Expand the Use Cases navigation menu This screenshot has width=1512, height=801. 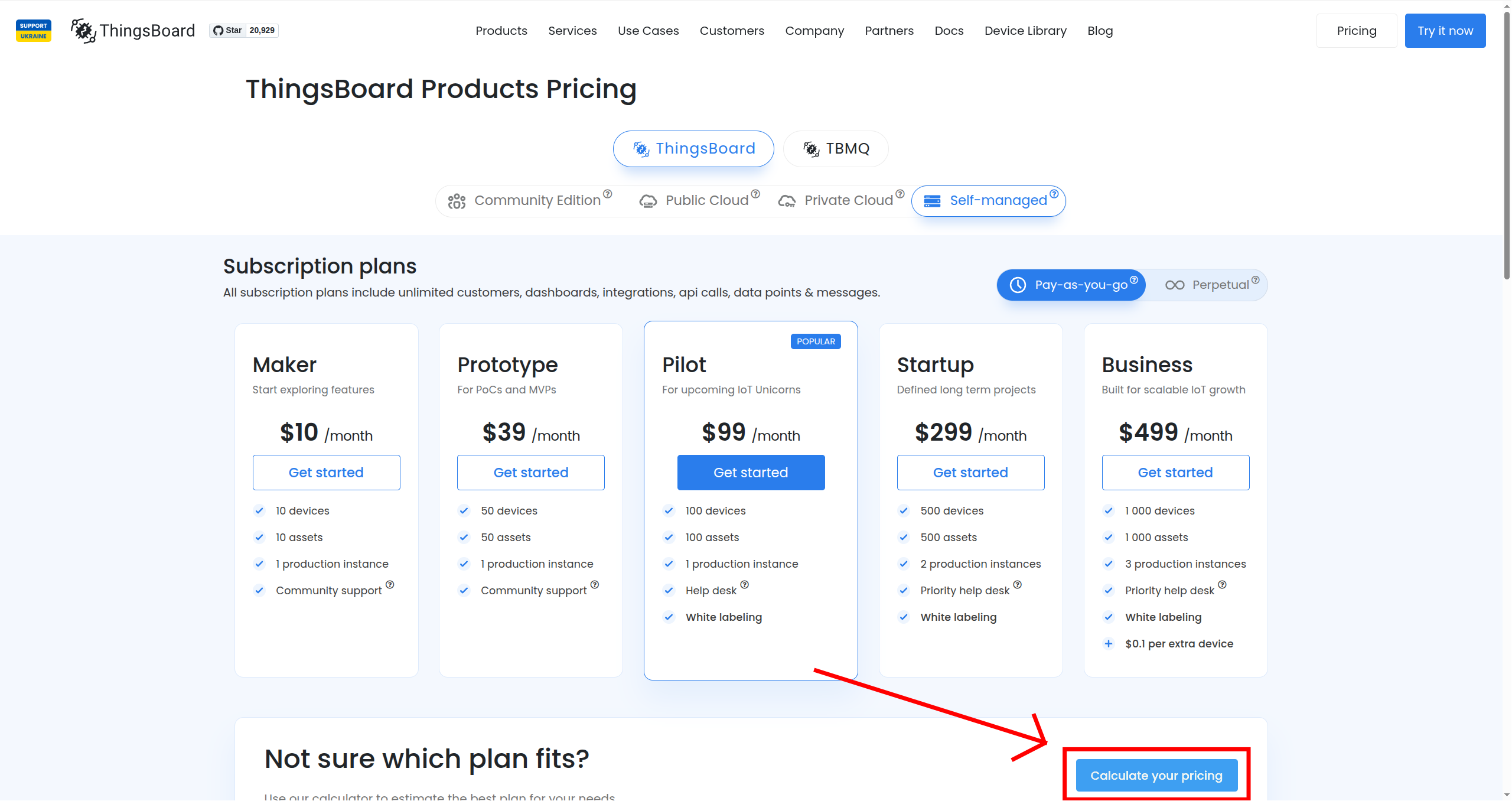click(648, 31)
